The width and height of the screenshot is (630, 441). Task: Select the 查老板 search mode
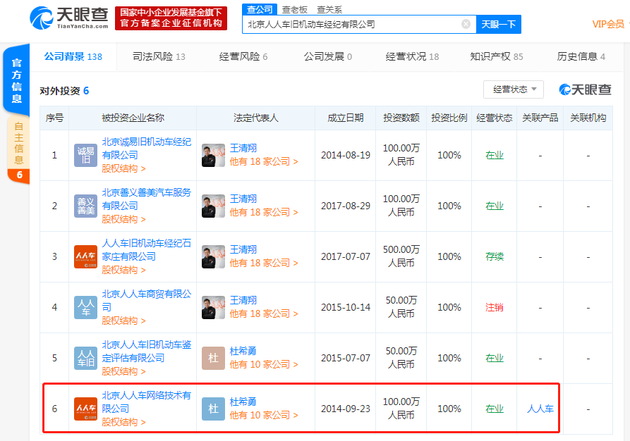(x=295, y=8)
